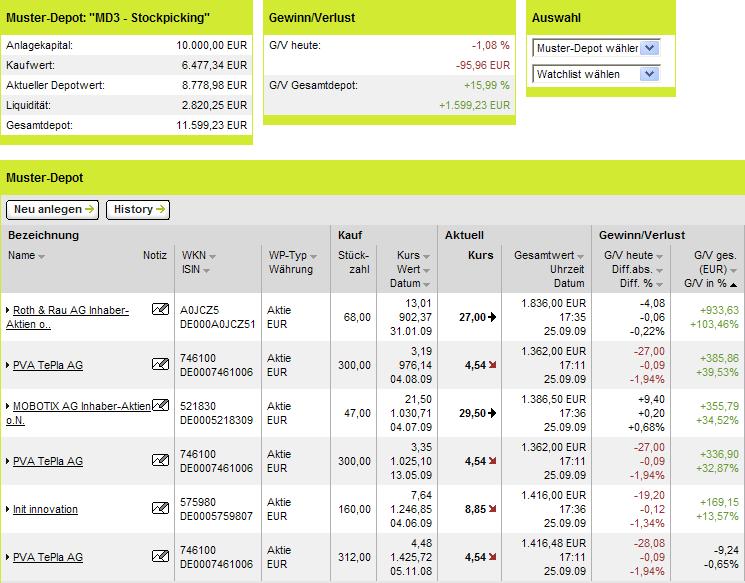Open note icon for MOBOTIX AG row

[160, 405]
